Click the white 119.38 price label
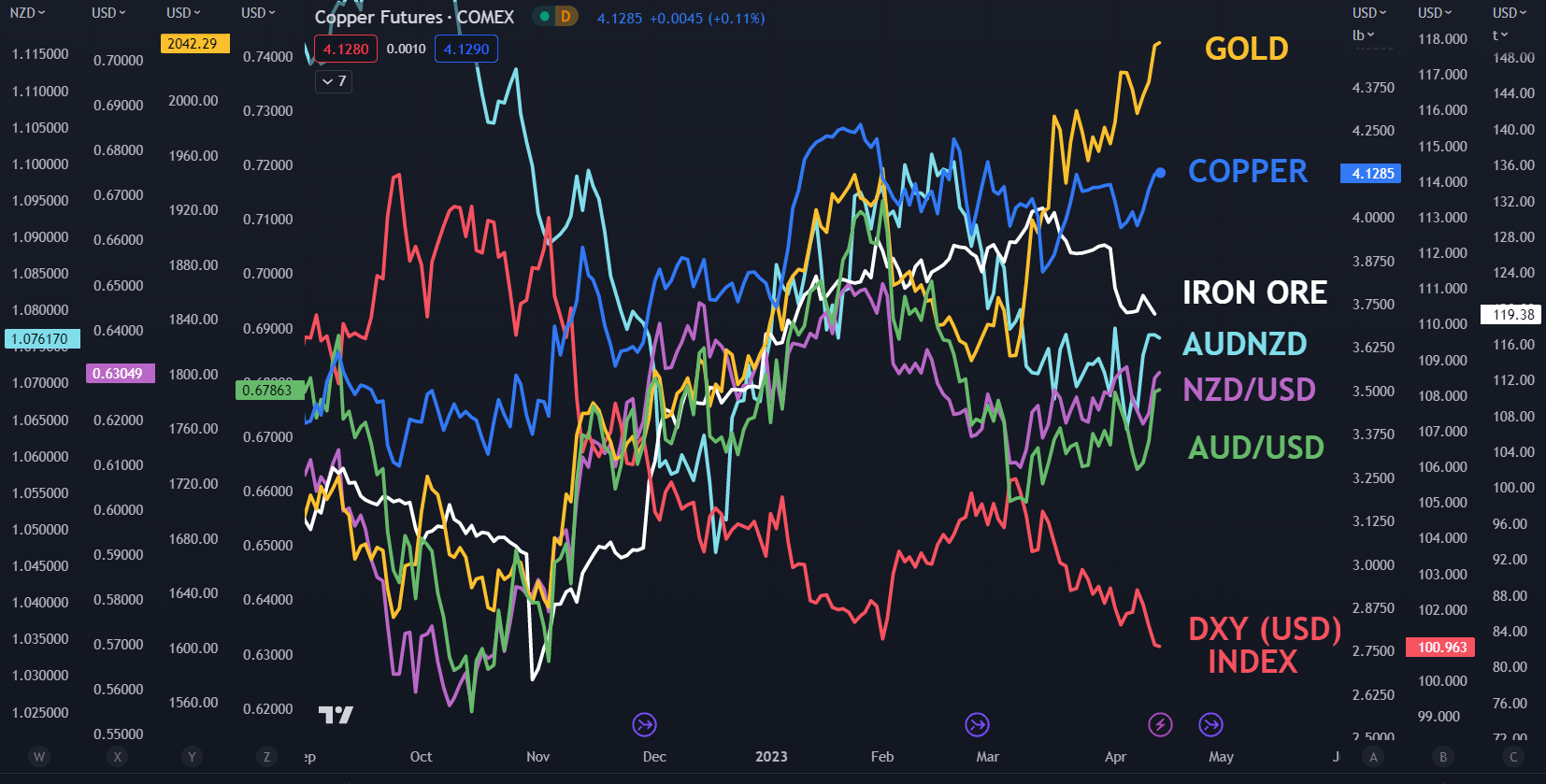This screenshot has height=784, width=1546. [x=1511, y=315]
